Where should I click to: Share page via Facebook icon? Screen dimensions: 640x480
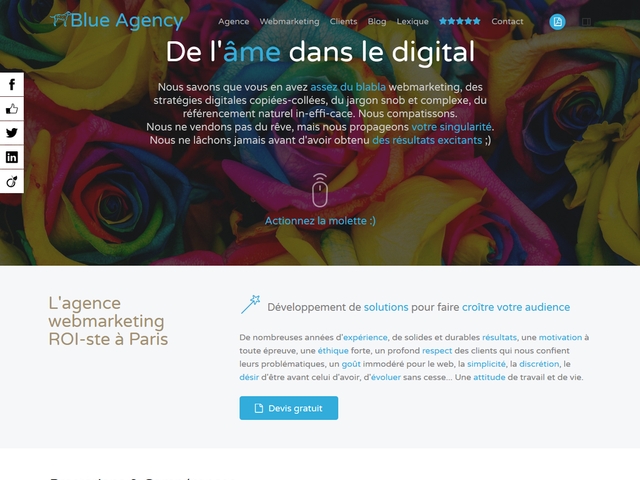12,84
